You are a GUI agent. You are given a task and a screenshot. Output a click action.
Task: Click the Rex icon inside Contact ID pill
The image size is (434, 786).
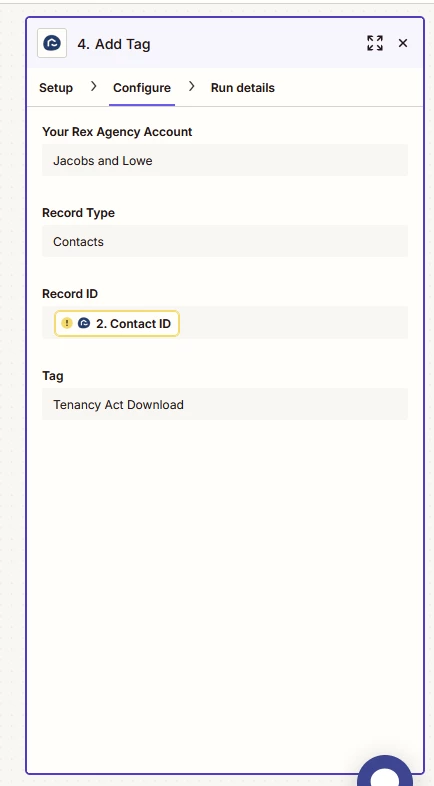tap(84, 323)
